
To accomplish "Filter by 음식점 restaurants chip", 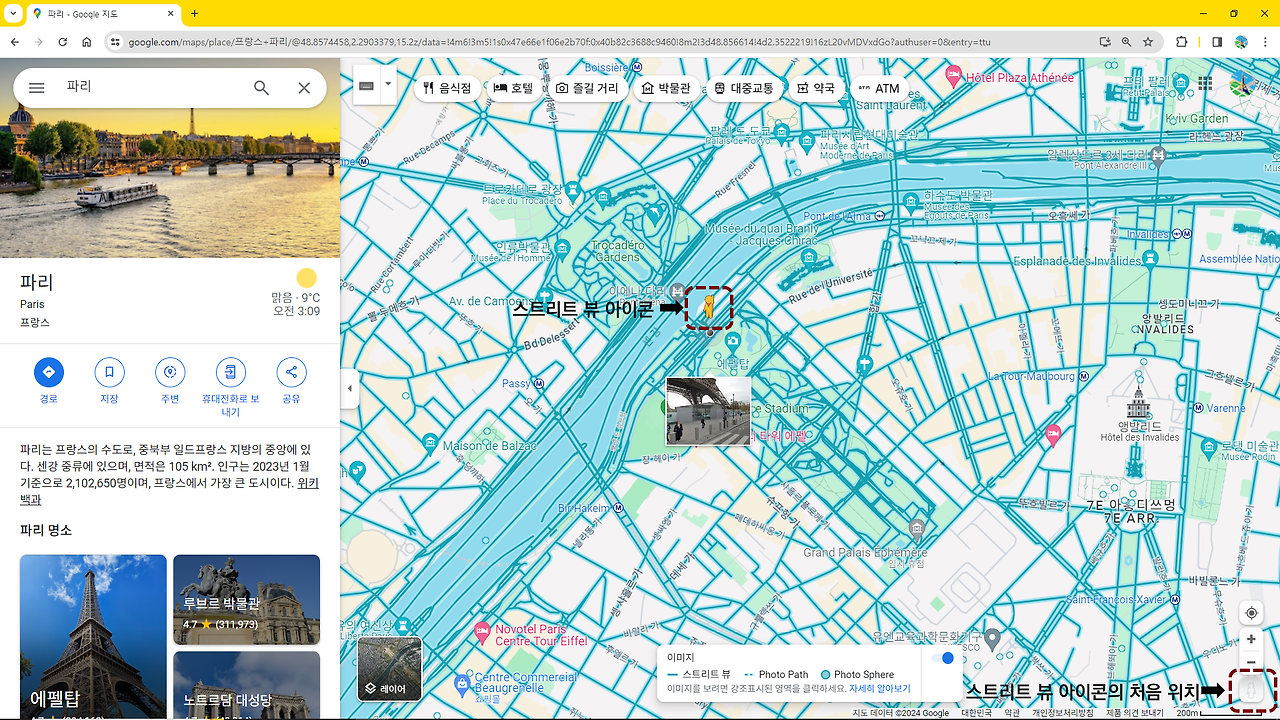I will 447,88.
